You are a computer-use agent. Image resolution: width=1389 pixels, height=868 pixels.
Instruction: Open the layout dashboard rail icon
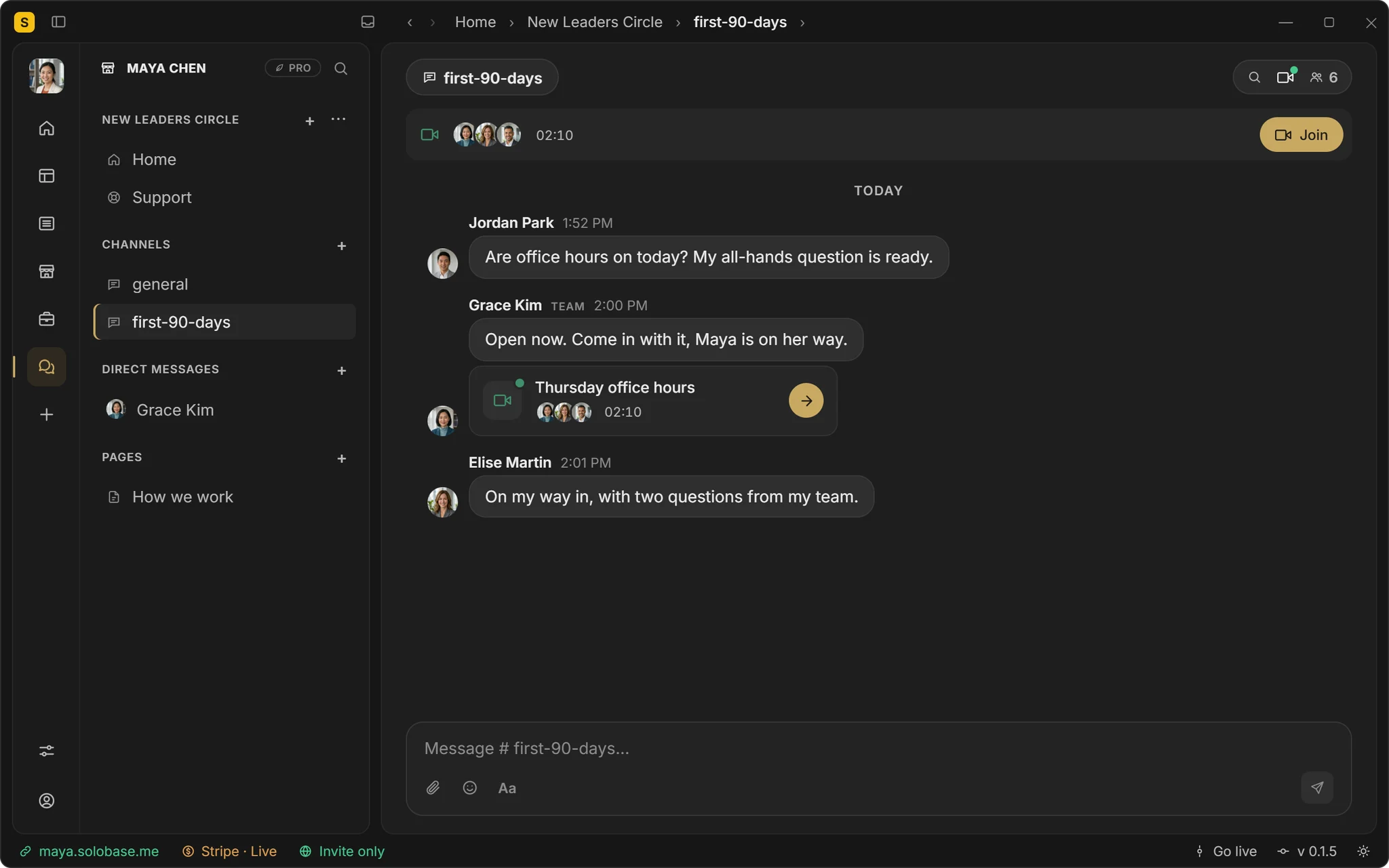point(47,176)
